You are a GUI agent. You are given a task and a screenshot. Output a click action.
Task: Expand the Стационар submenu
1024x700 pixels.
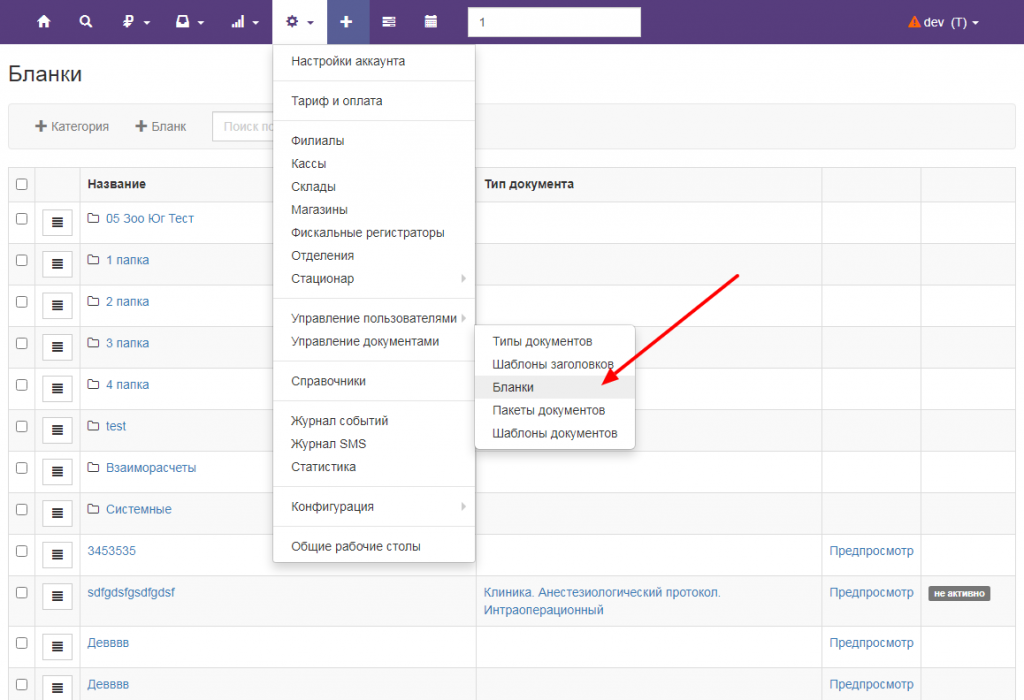374,279
